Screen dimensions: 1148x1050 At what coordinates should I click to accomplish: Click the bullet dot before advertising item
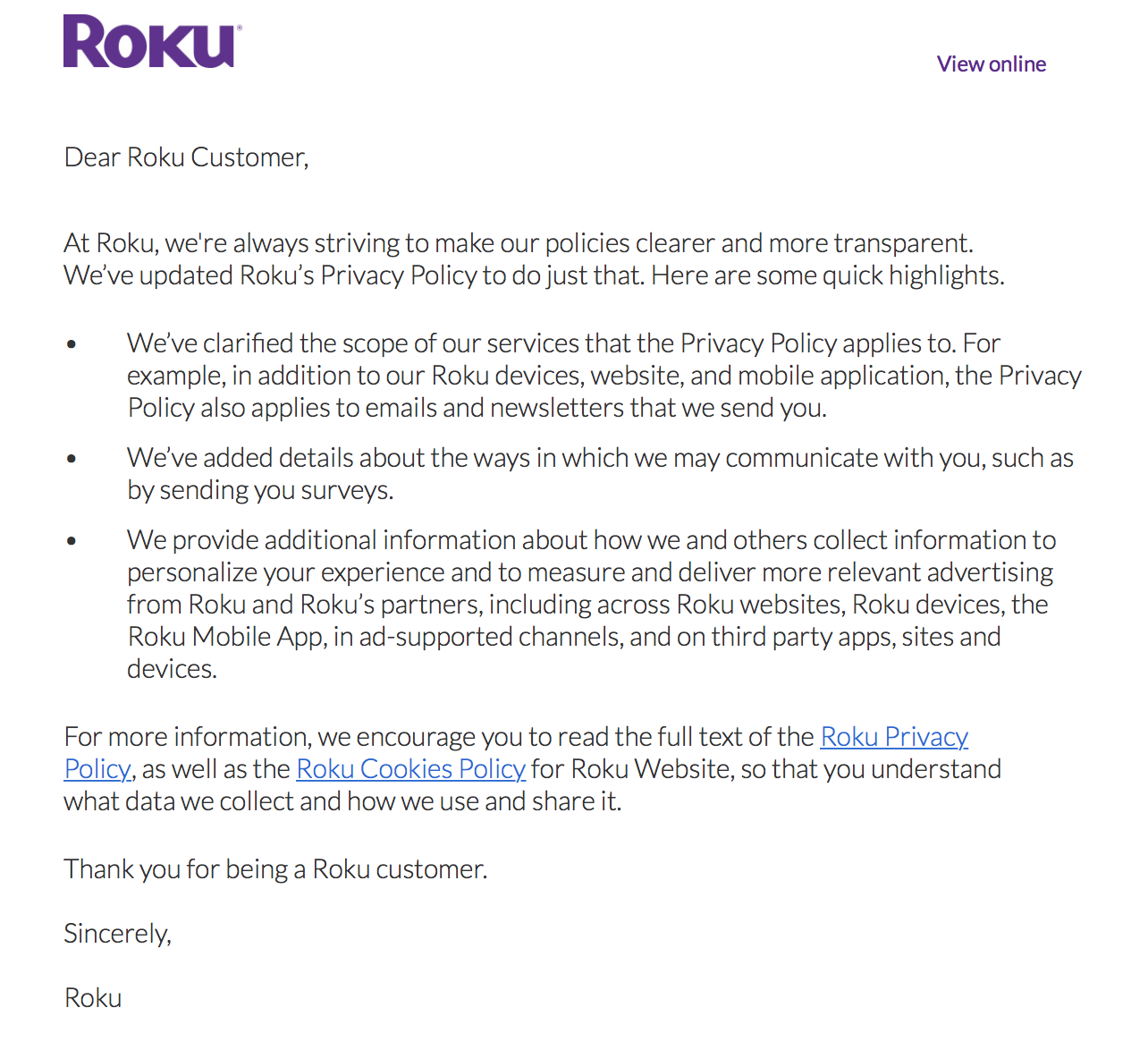(72, 541)
